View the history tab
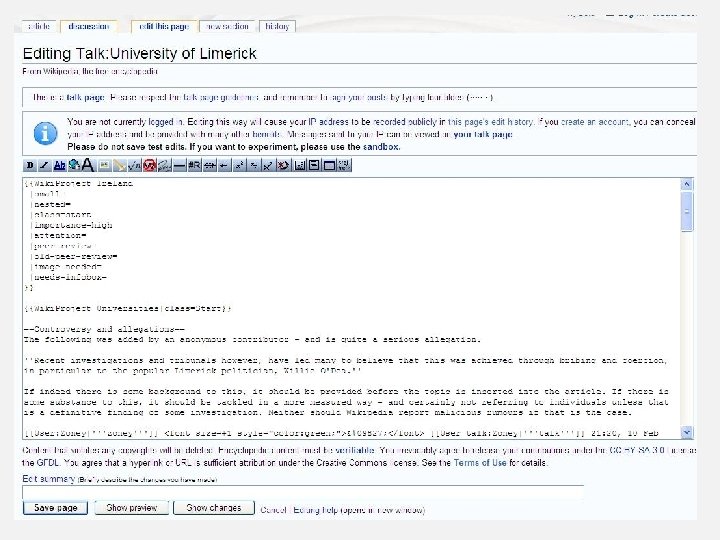 tap(277, 27)
